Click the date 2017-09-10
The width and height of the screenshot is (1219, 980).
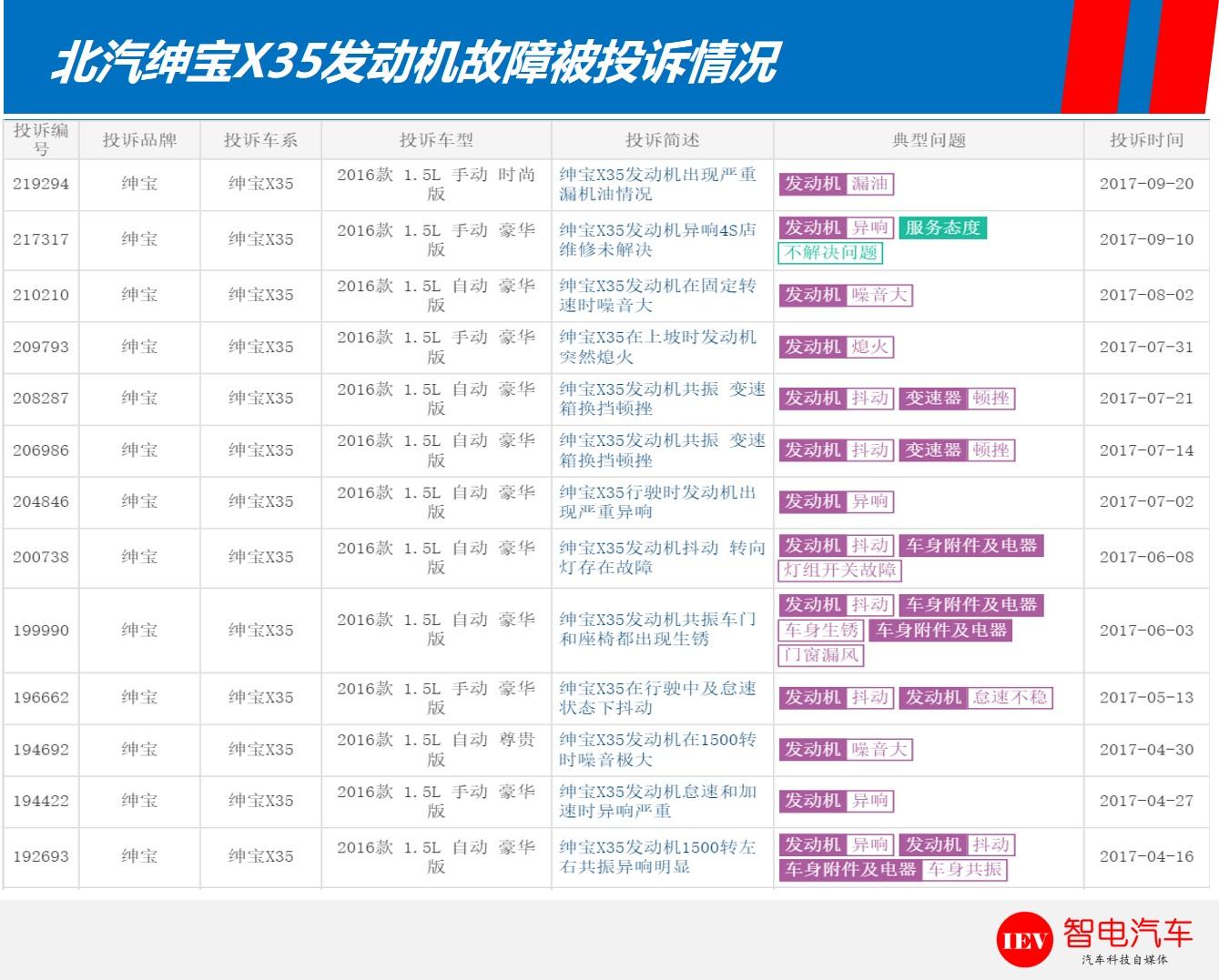tap(1146, 239)
